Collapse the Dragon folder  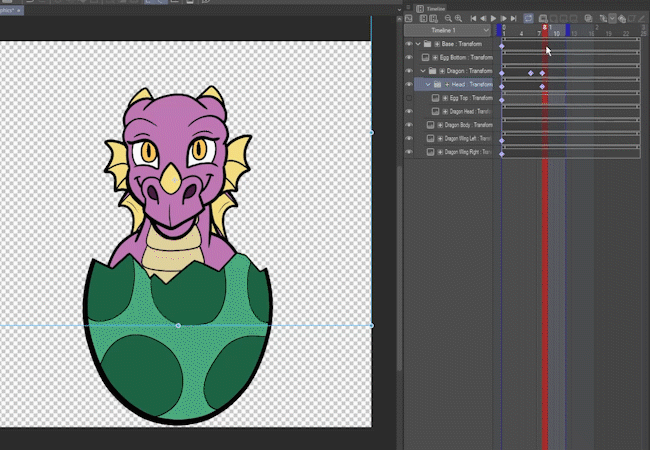coord(421,72)
